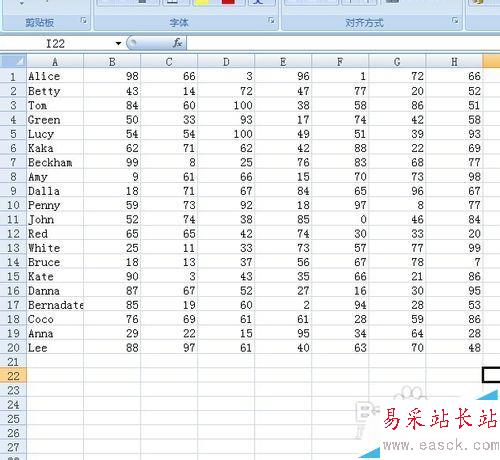The image size is (500, 460).
Task: Select row 27 header
Action: coord(13,447)
